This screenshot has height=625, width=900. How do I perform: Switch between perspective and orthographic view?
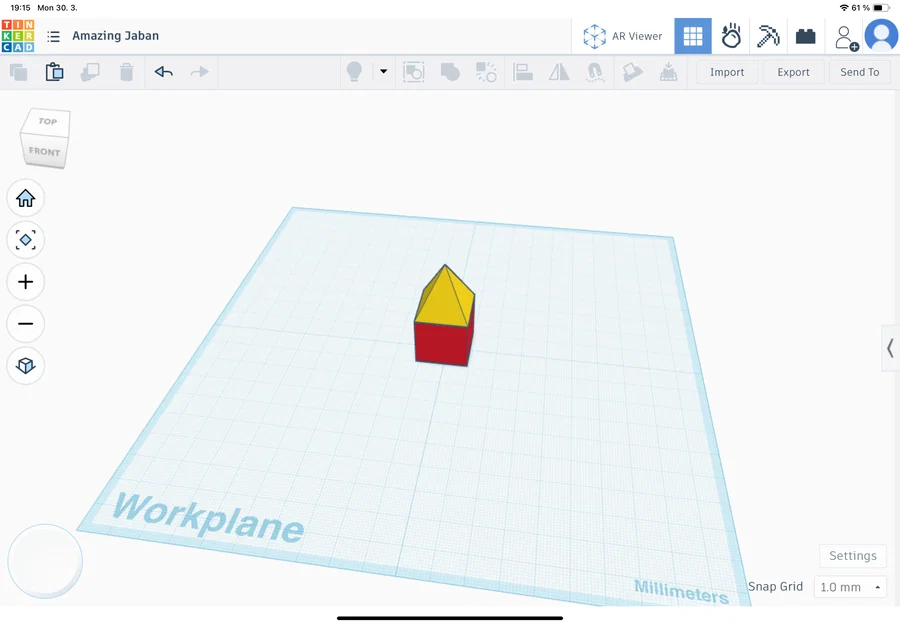click(25, 365)
